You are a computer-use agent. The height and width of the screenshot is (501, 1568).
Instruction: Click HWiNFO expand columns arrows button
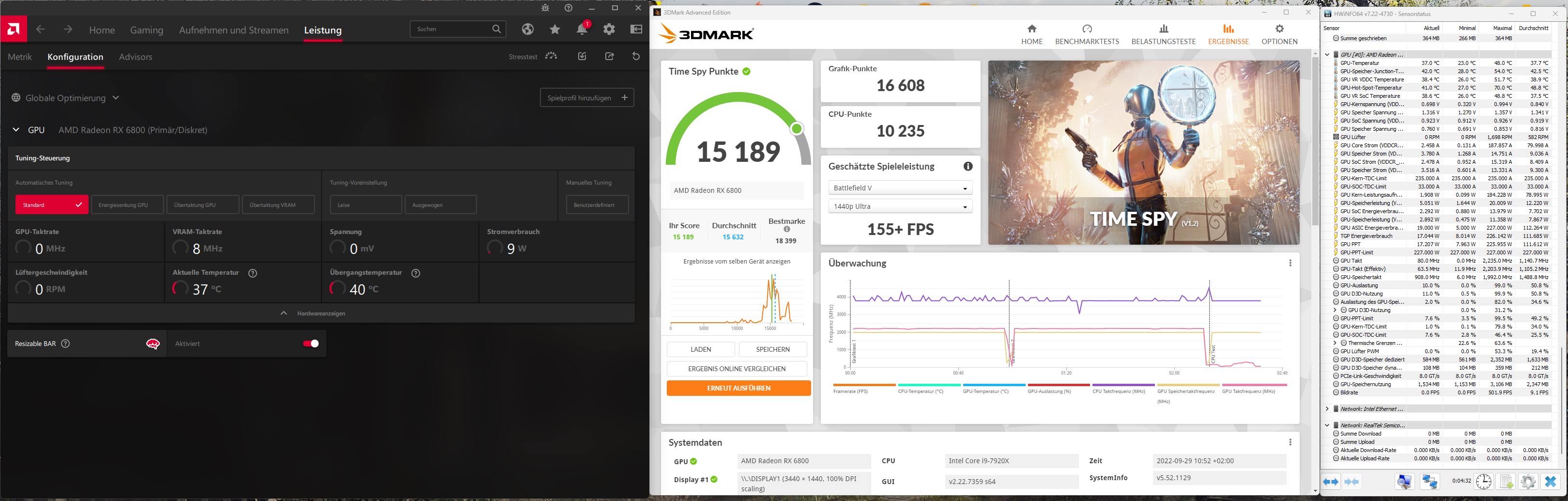tap(1331, 482)
